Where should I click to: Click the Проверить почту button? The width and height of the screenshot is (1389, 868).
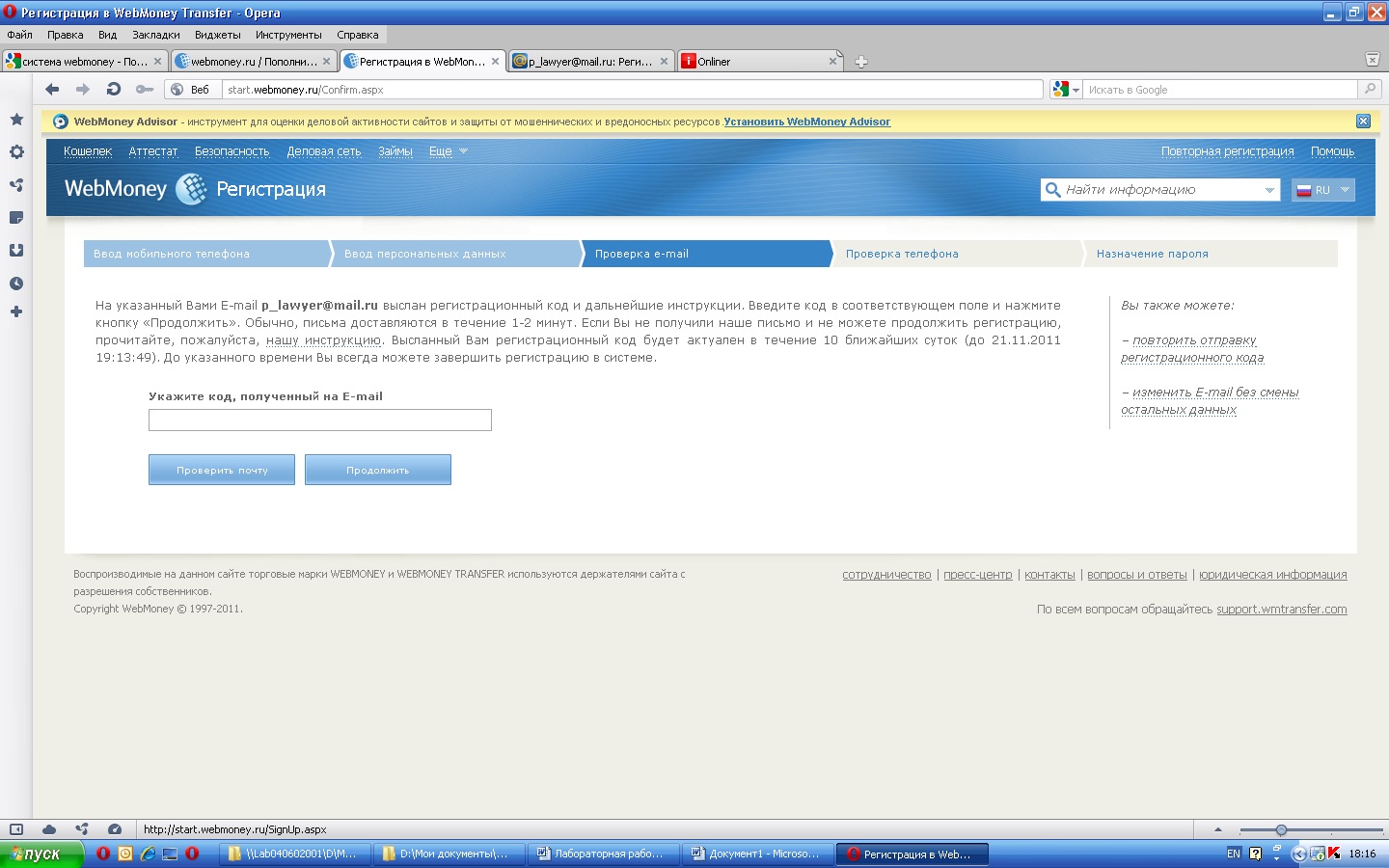[x=222, y=470]
